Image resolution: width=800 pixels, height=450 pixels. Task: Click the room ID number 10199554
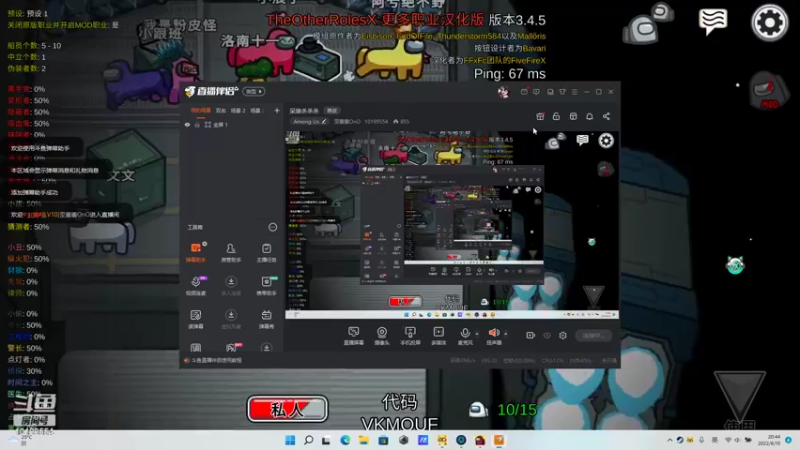376,121
